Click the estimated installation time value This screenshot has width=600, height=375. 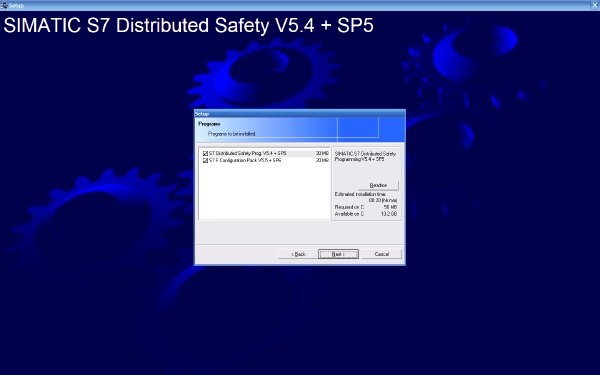click(383, 201)
